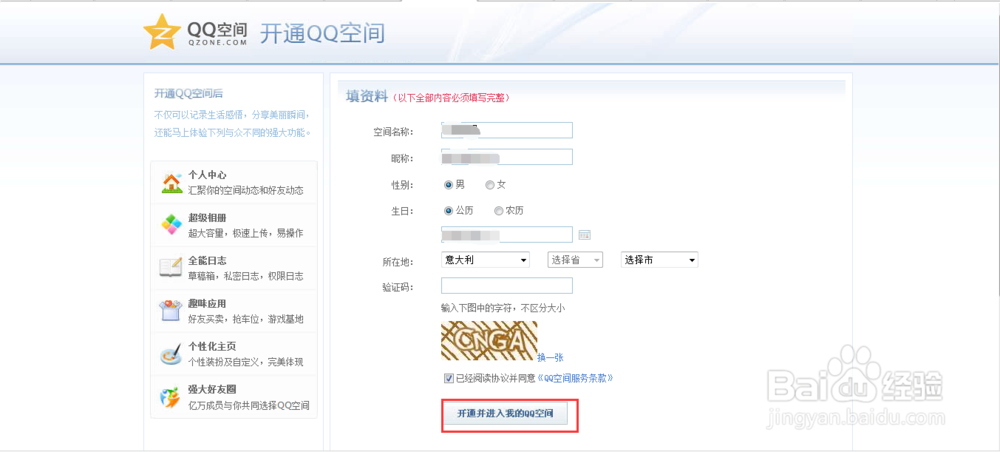The image size is (1000, 452).
Task: Open the country dropdown showing 意大利
Action: [x=485, y=260]
